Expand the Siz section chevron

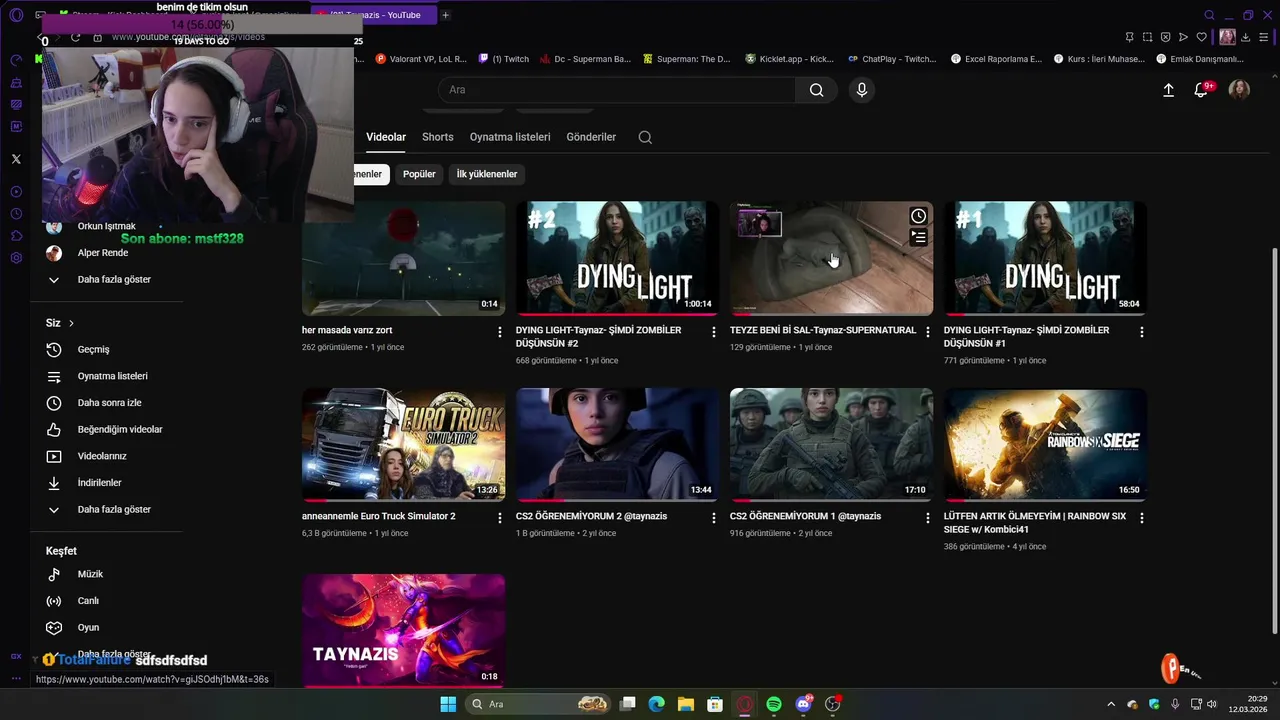pyautogui.click(x=71, y=323)
